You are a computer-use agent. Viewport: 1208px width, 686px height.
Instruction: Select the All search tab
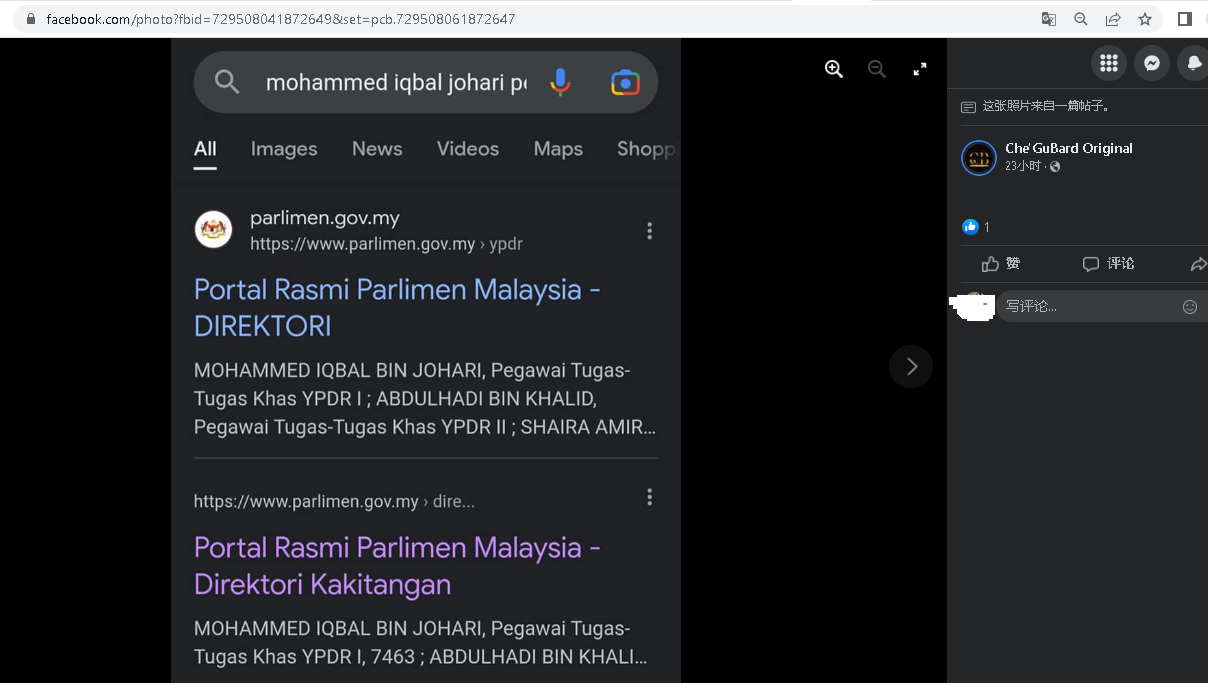click(x=205, y=149)
